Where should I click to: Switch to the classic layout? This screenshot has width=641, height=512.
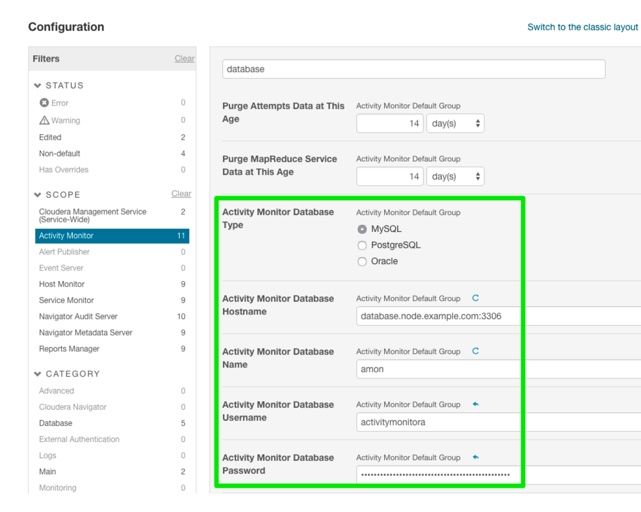[582, 27]
